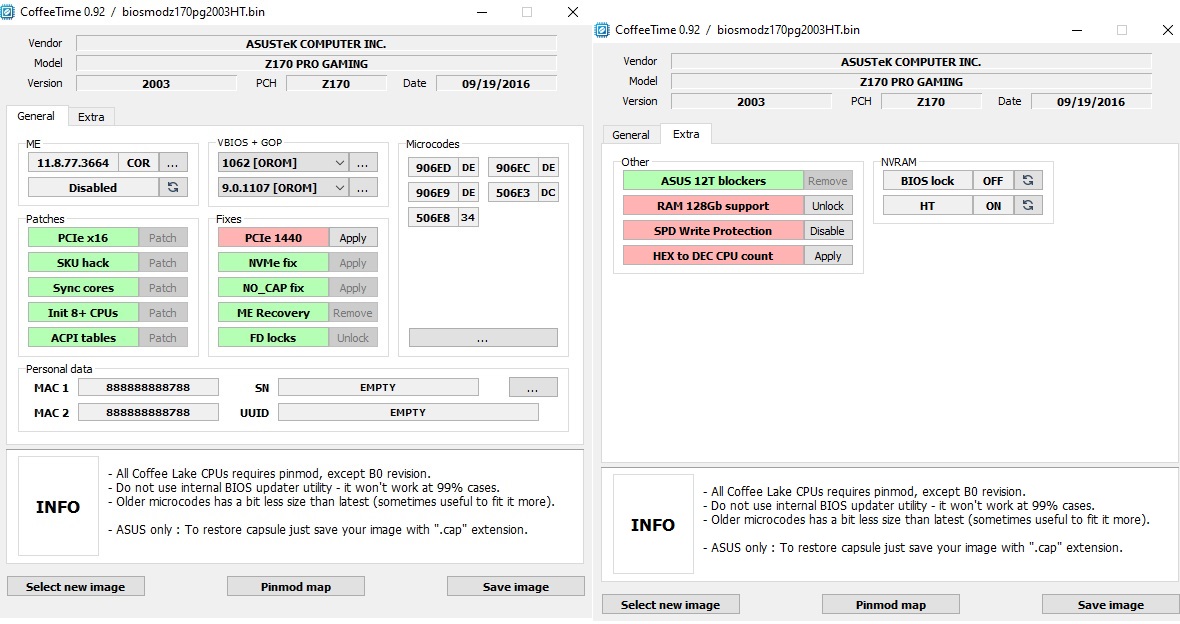The height and width of the screenshot is (624, 1180).
Task: Click Apply button for NVMe fix
Action: pyautogui.click(x=352, y=263)
